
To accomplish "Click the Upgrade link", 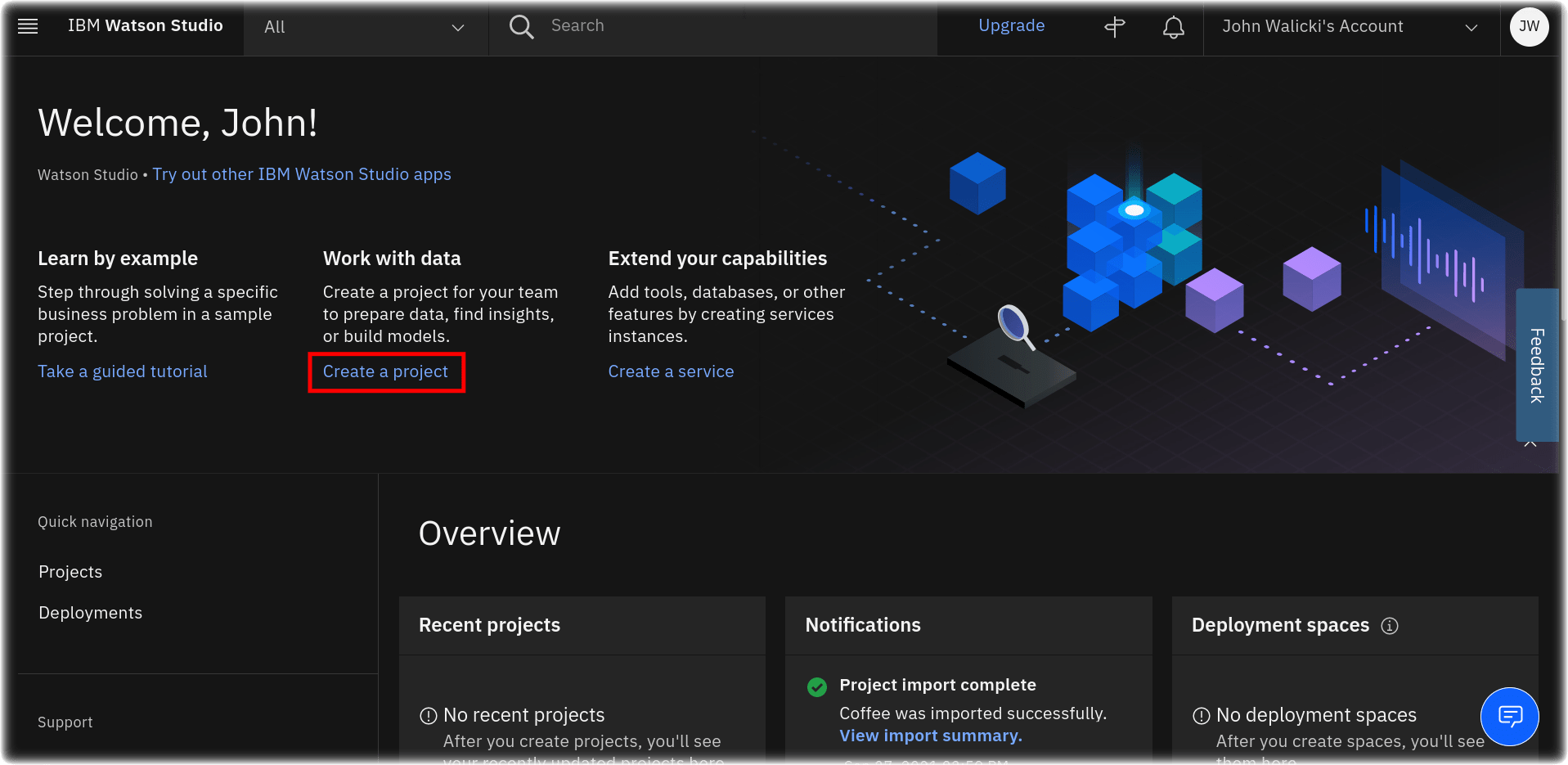I will (1011, 25).
